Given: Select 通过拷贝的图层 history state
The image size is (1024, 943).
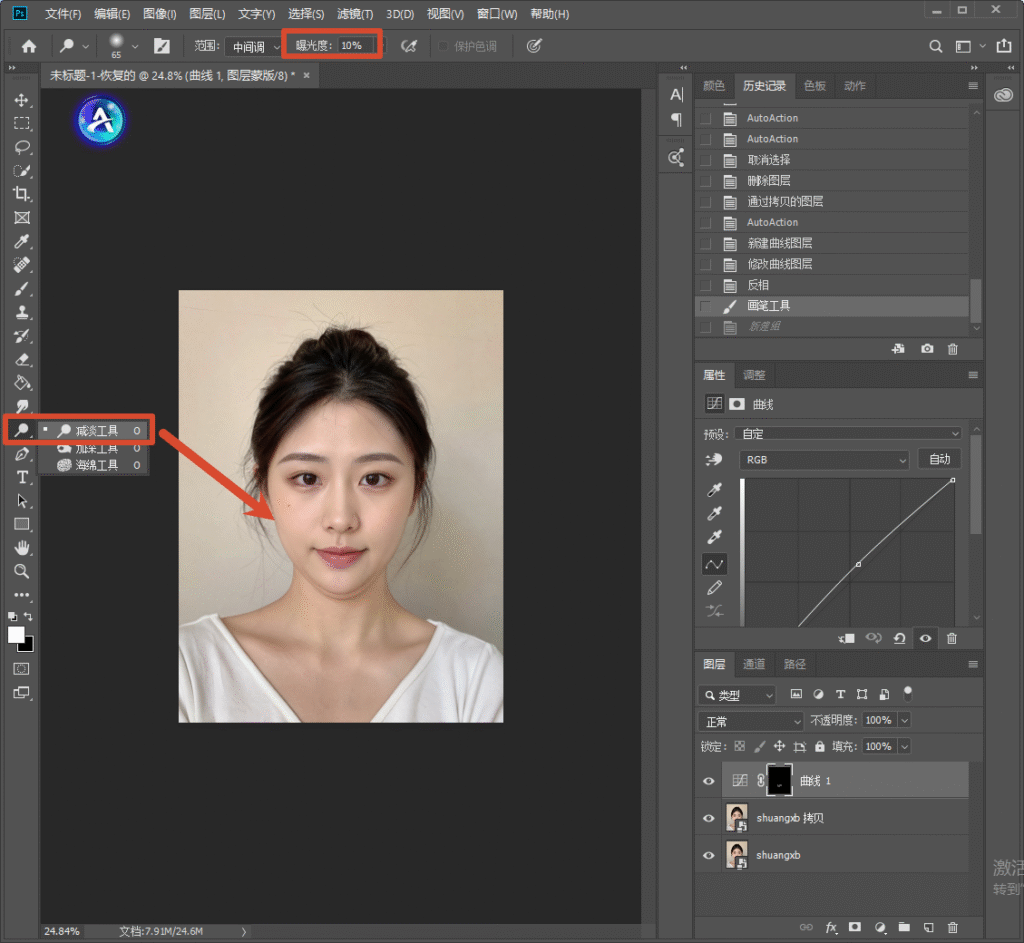Looking at the screenshot, I should pos(831,202).
